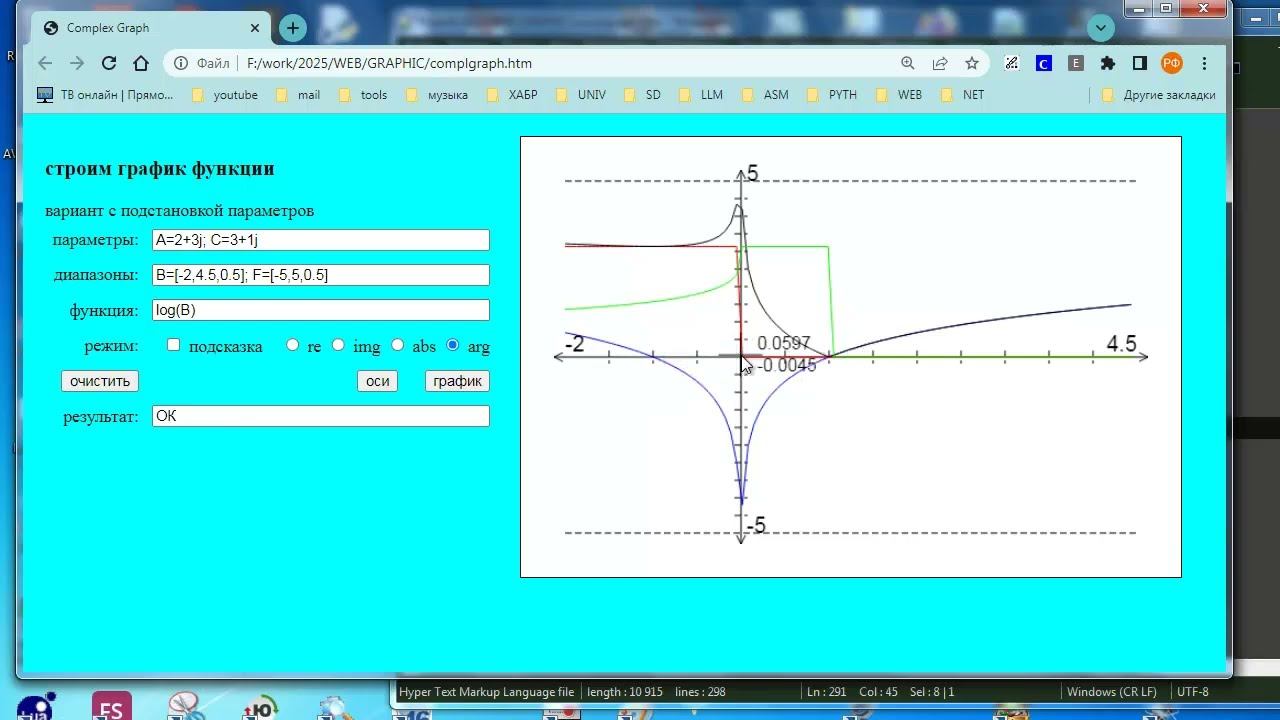
Task: Open ASM bookmark folder
Action: tap(765, 95)
